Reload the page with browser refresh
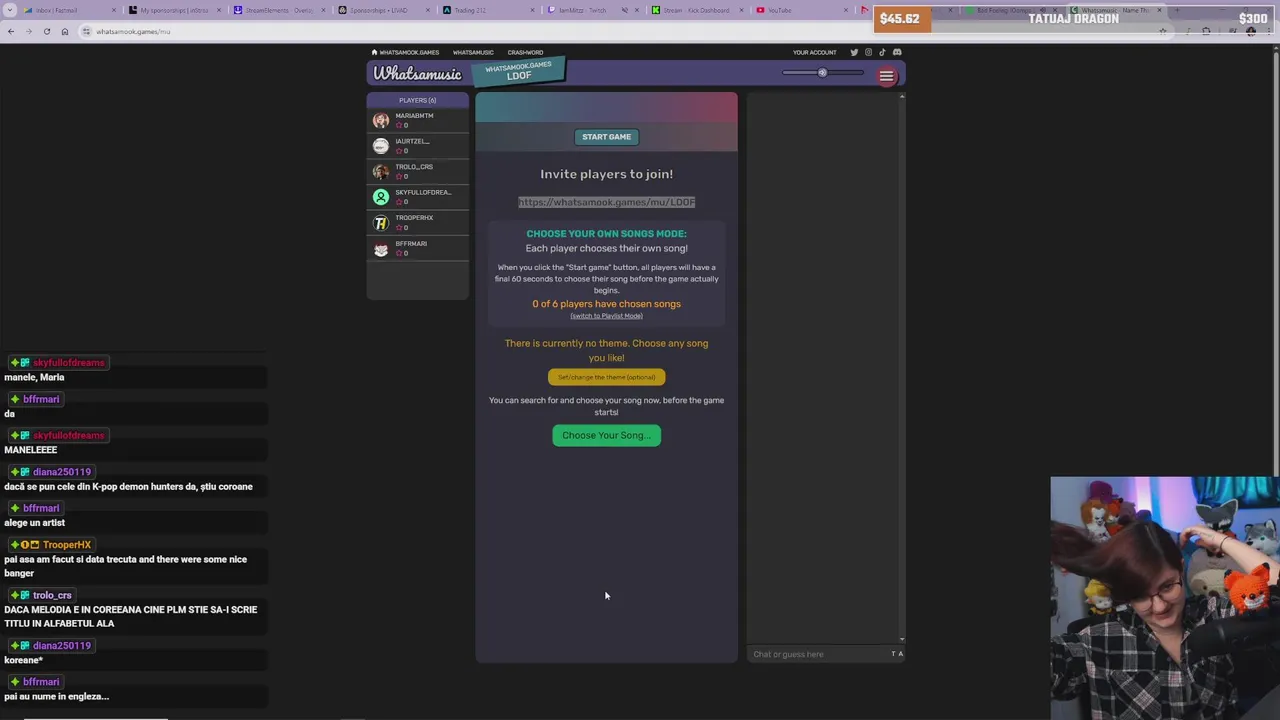1280x720 pixels. point(47,31)
